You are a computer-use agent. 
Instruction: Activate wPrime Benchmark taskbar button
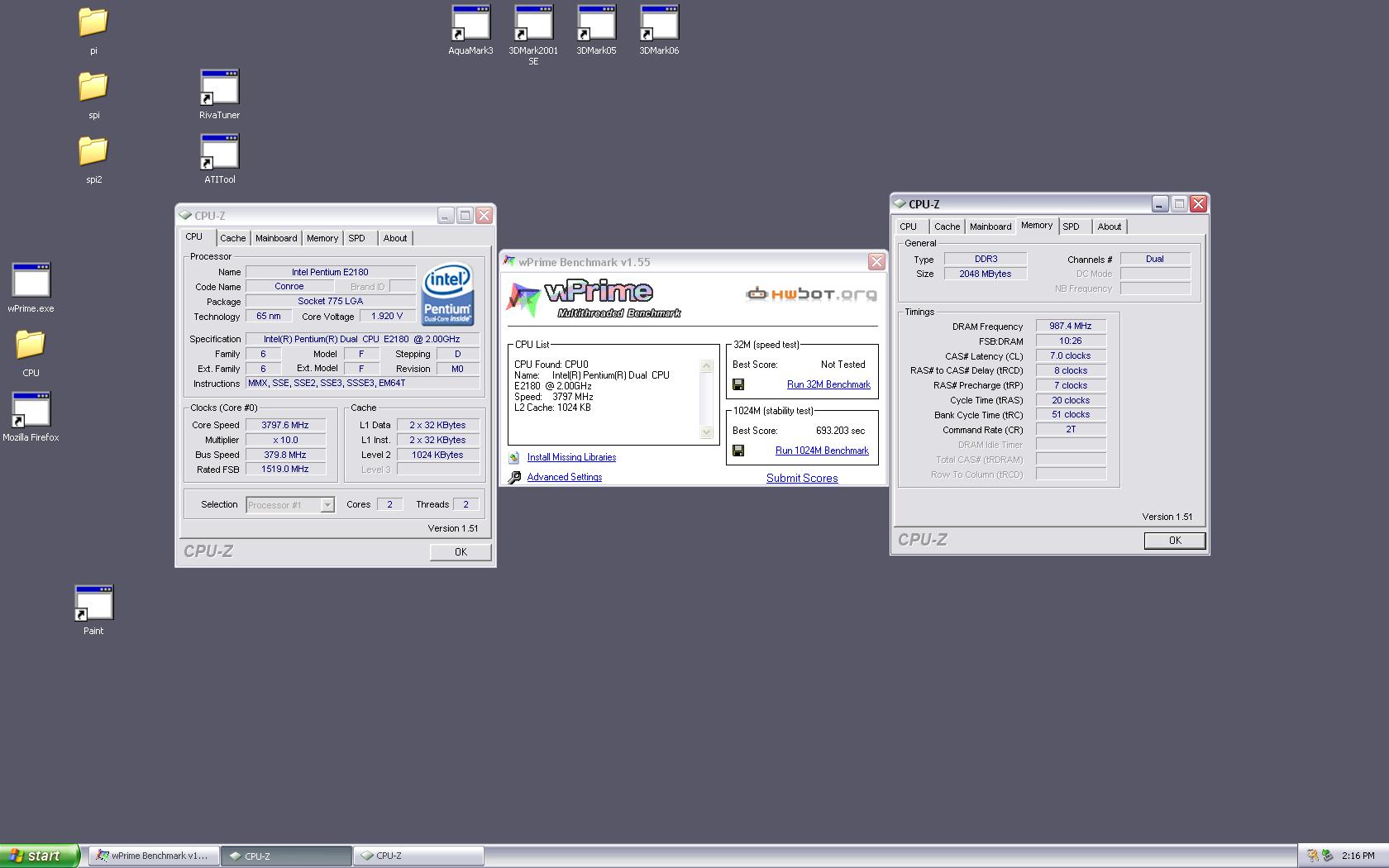[154, 856]
